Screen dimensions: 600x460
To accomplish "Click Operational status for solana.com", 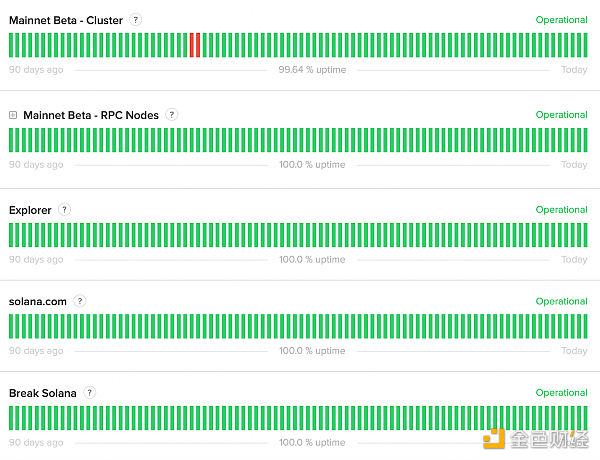I will click(x=561, y=301).
